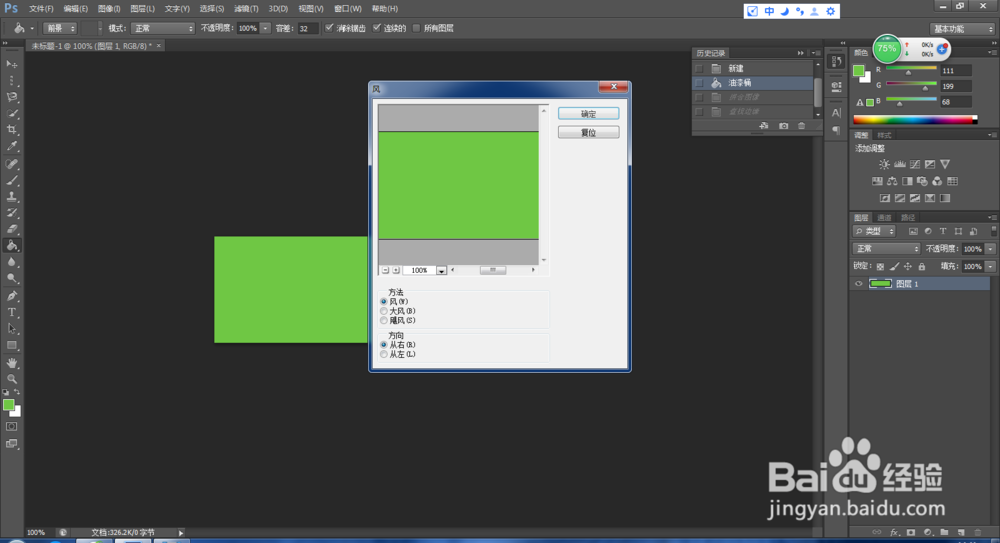Open the layer opacity dropdown arrow
Image resolution: width=1000 pixels, height=543 pixels.
(x=990, y=249)
